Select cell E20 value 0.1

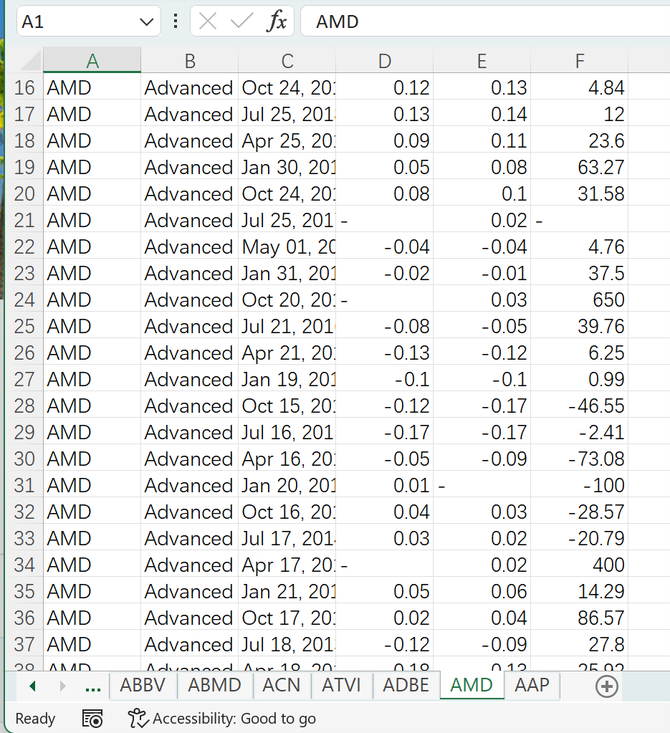coord(482,194)
